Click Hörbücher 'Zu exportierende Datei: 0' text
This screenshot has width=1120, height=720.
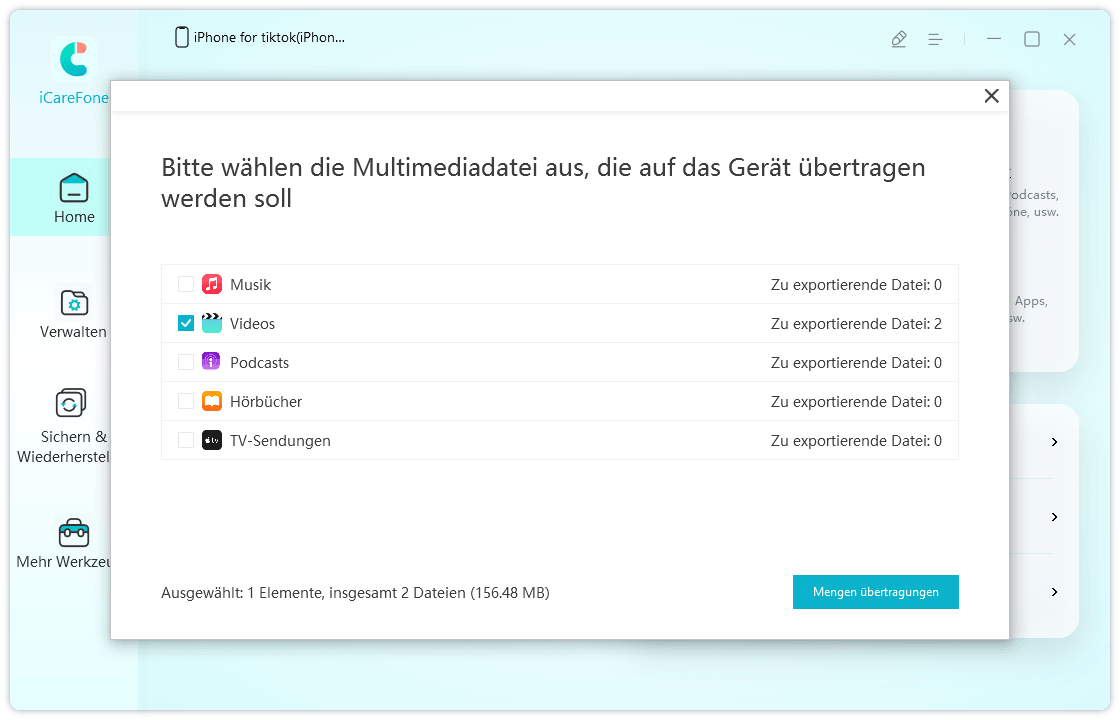click(856, 401)
